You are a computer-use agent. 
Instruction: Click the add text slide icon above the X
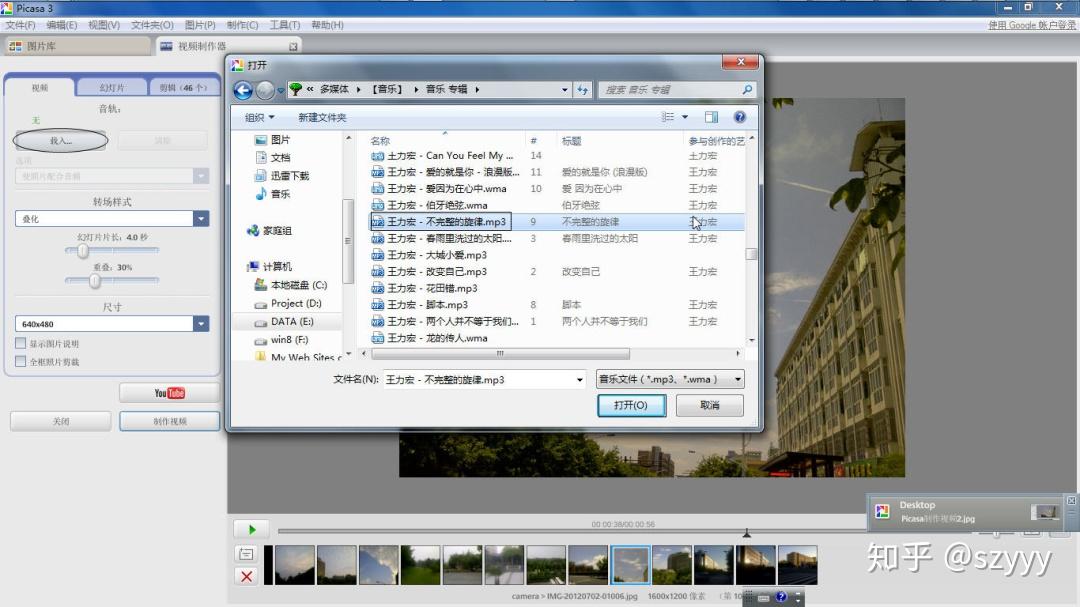247,553
